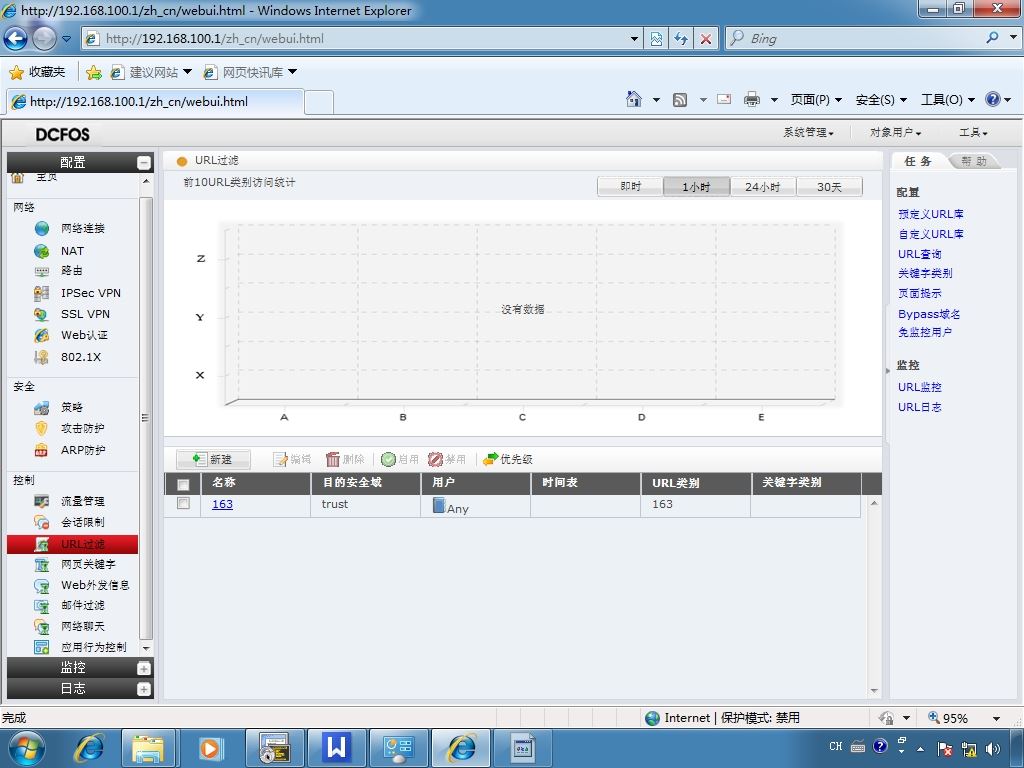This screenshot has height=768, width=1024.
Task: Select the 802.1X icon
Action: 42,357
